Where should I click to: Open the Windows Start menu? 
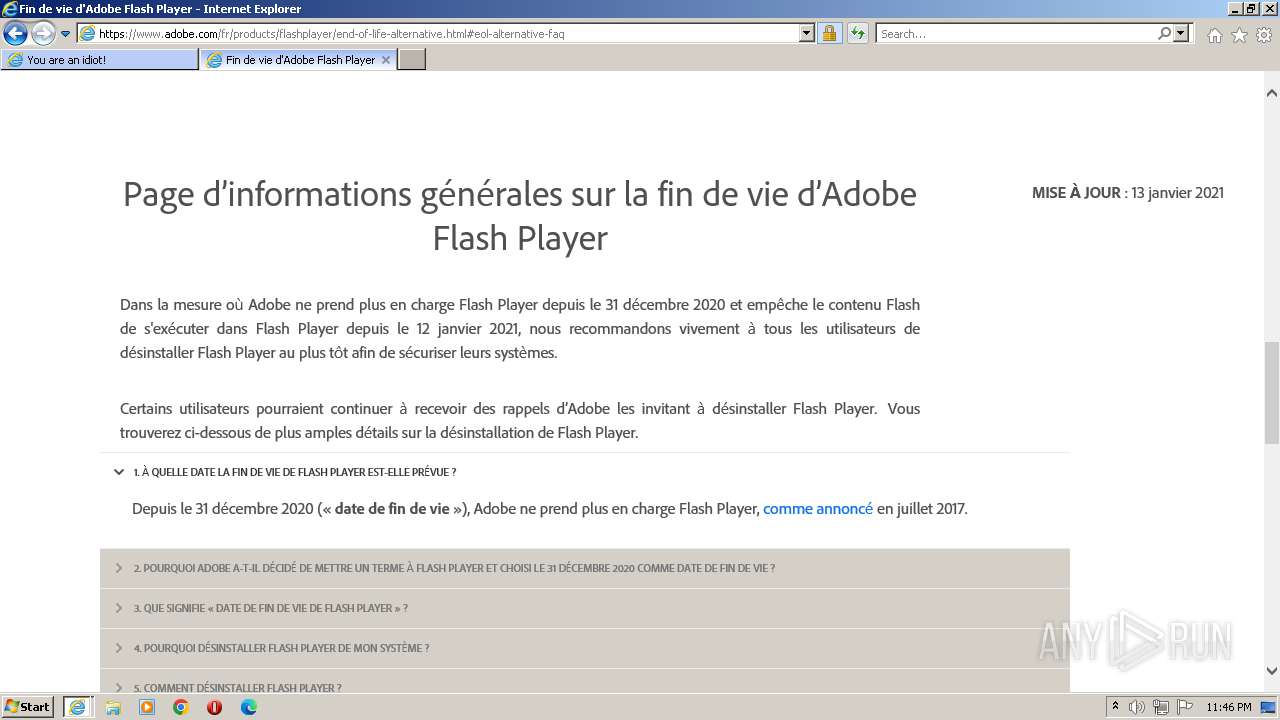[x=28, y=707]
